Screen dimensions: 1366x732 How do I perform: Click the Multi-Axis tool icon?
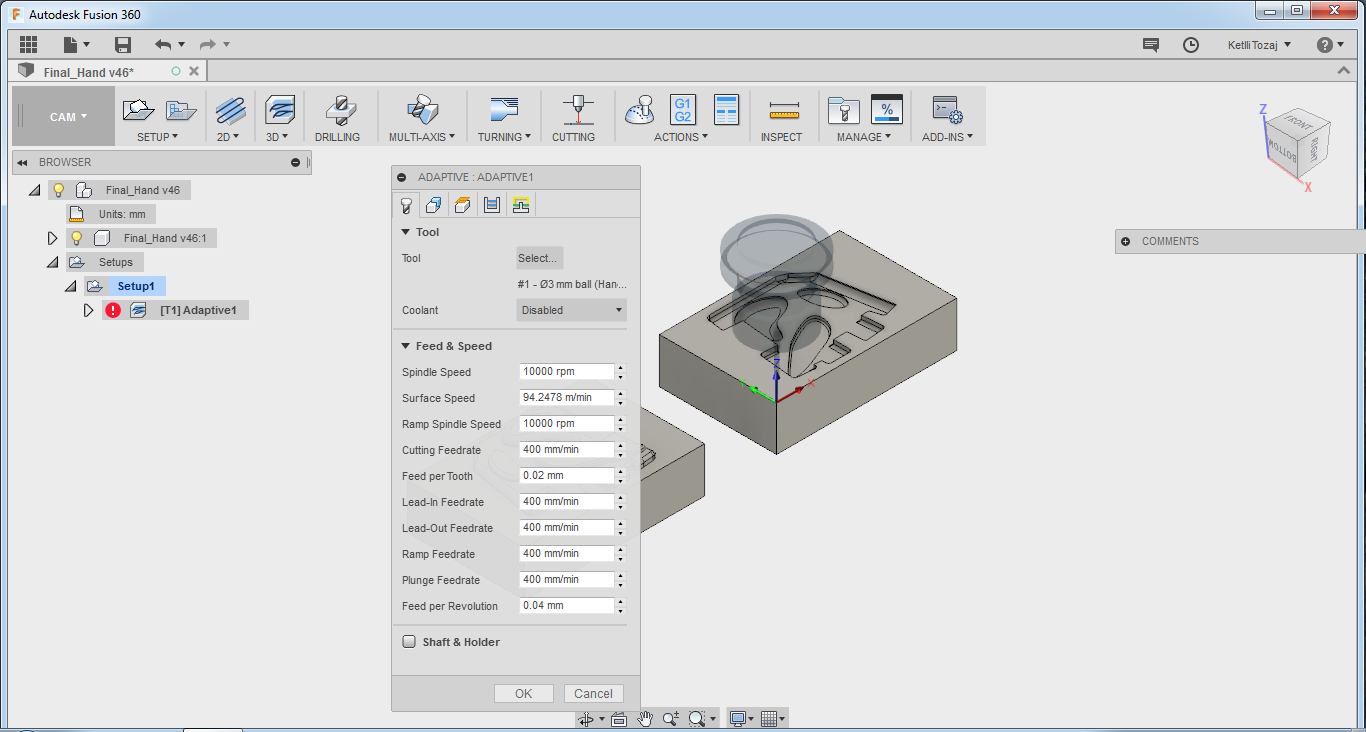[421, 110]
